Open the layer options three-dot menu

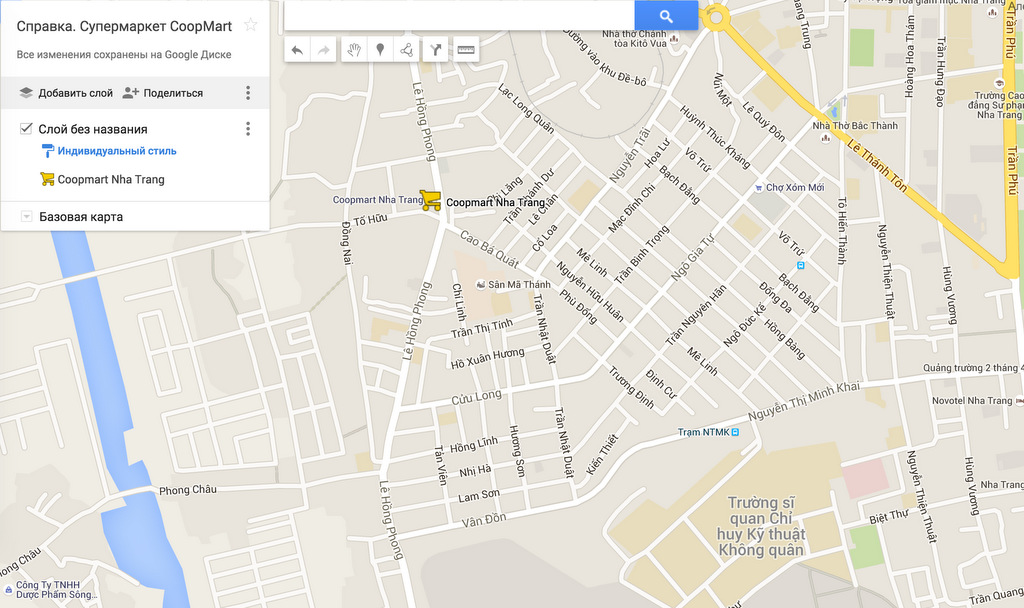(248, 129)
